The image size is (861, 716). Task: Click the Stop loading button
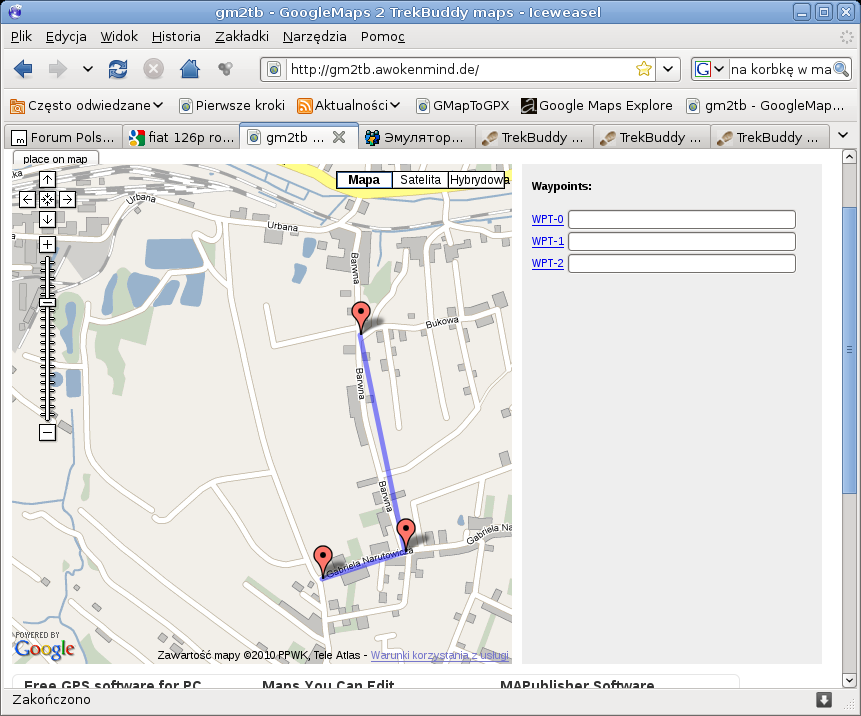154,69
